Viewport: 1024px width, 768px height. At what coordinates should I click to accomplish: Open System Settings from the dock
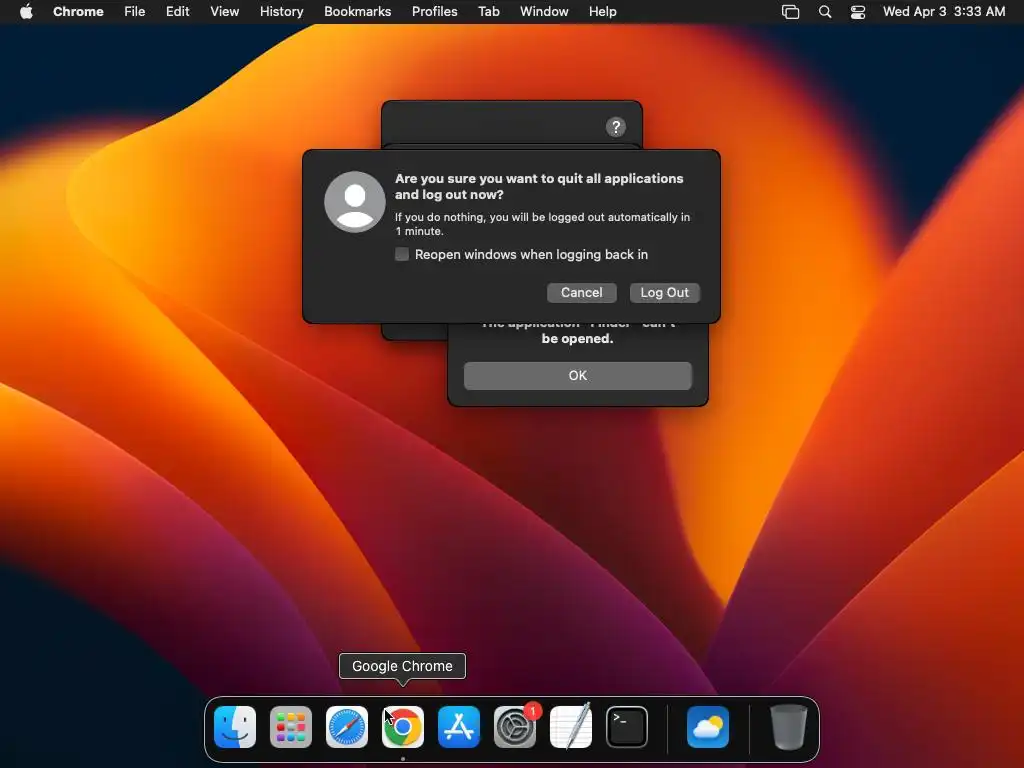coord(515,727)
